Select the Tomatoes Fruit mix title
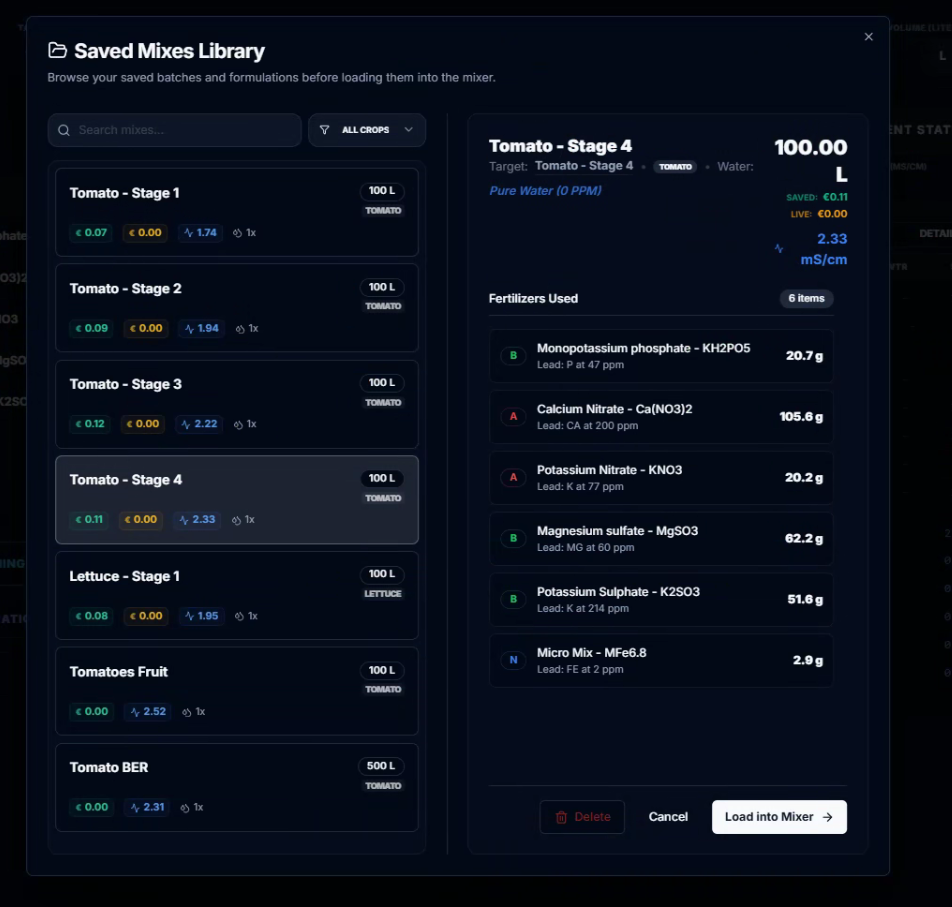This screenshot has height=907, width=952. click(x=118, y=671)
